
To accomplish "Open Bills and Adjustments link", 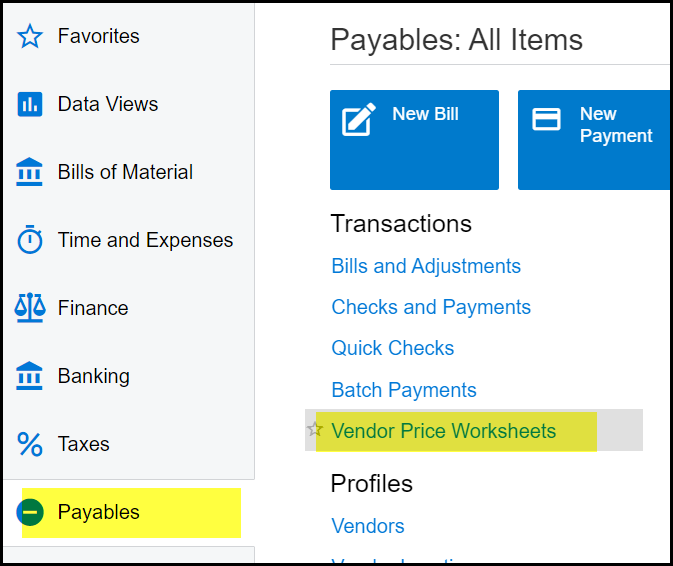I will pos(426,266).
